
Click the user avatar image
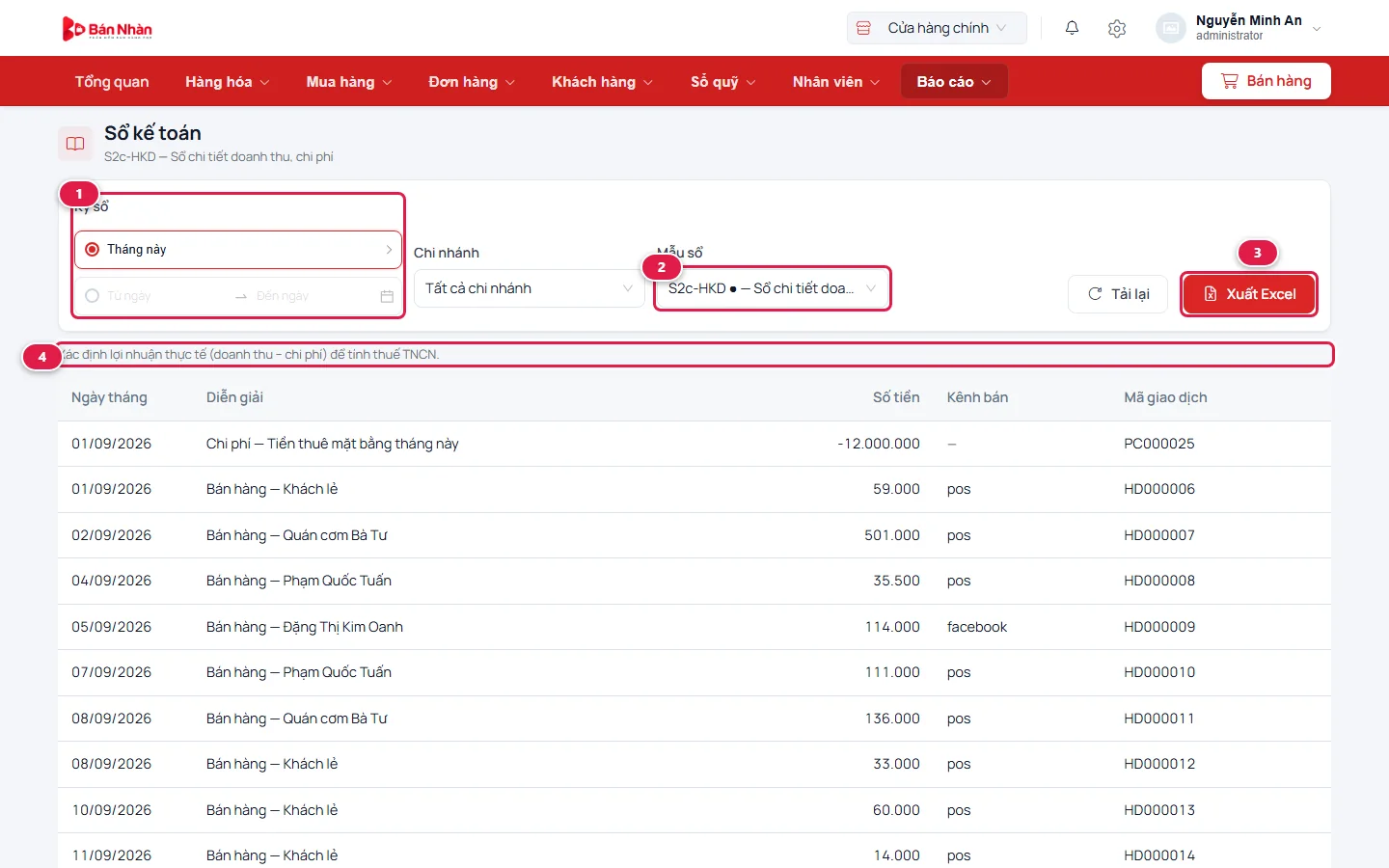1170,28
